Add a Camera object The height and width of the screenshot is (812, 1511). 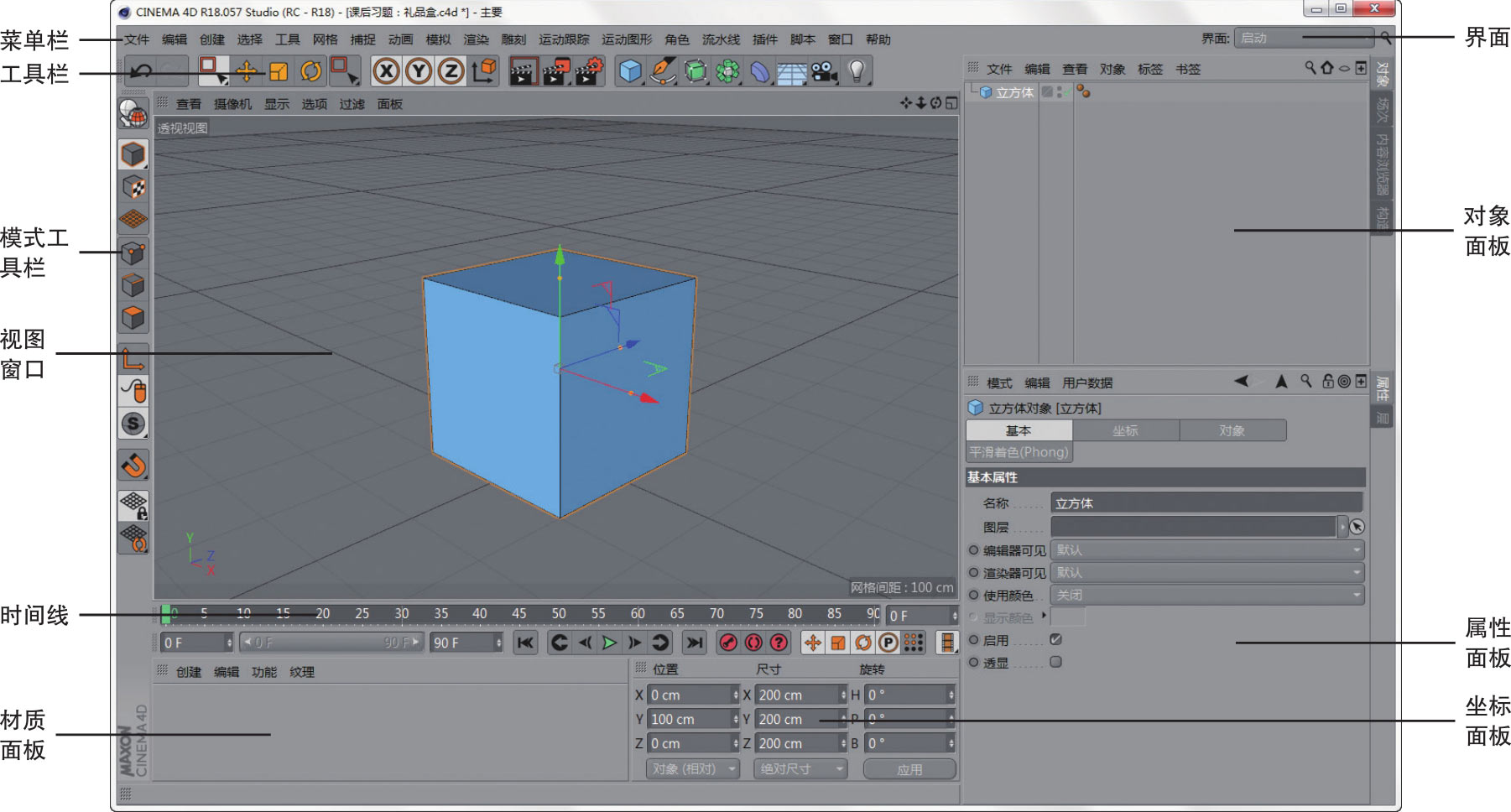[x=824, y=71]
